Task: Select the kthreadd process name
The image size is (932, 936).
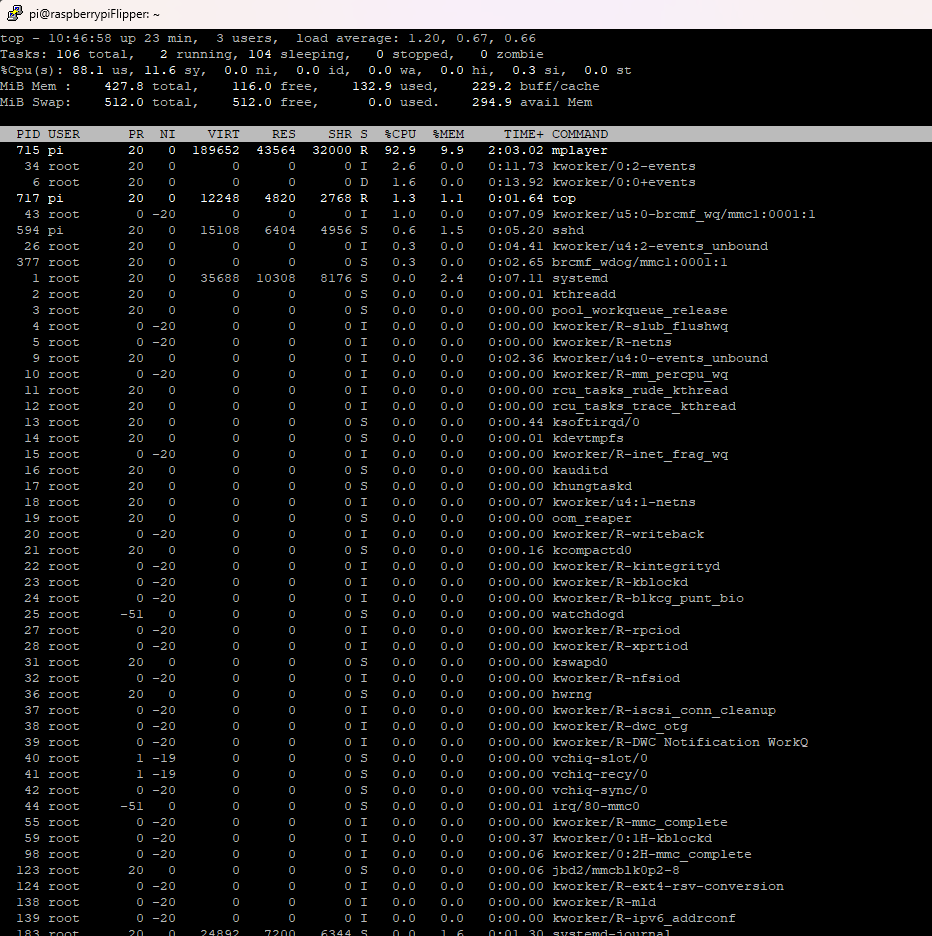Action: (584, 294)
